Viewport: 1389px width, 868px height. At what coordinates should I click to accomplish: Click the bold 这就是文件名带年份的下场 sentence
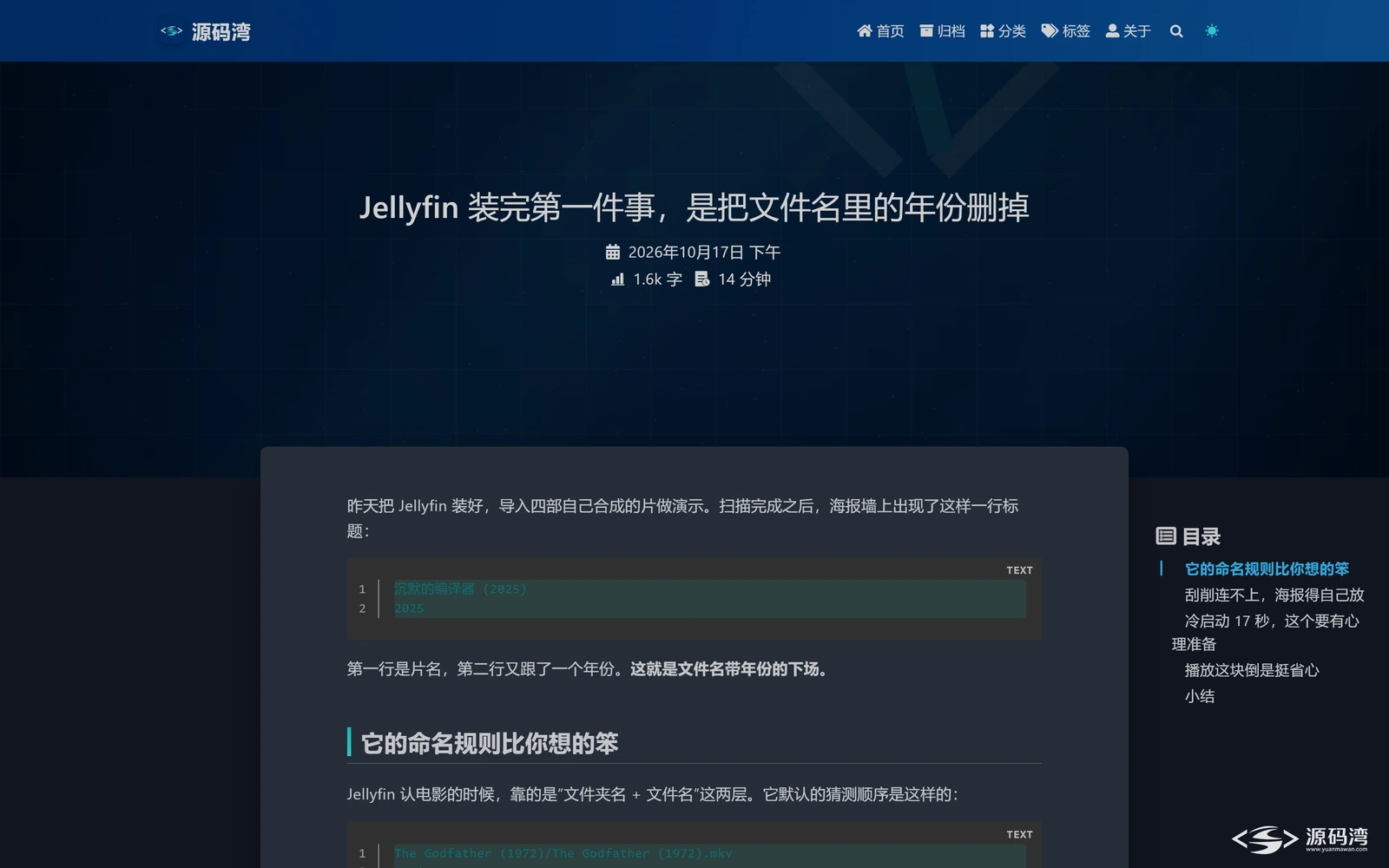(x=728, y=669)
